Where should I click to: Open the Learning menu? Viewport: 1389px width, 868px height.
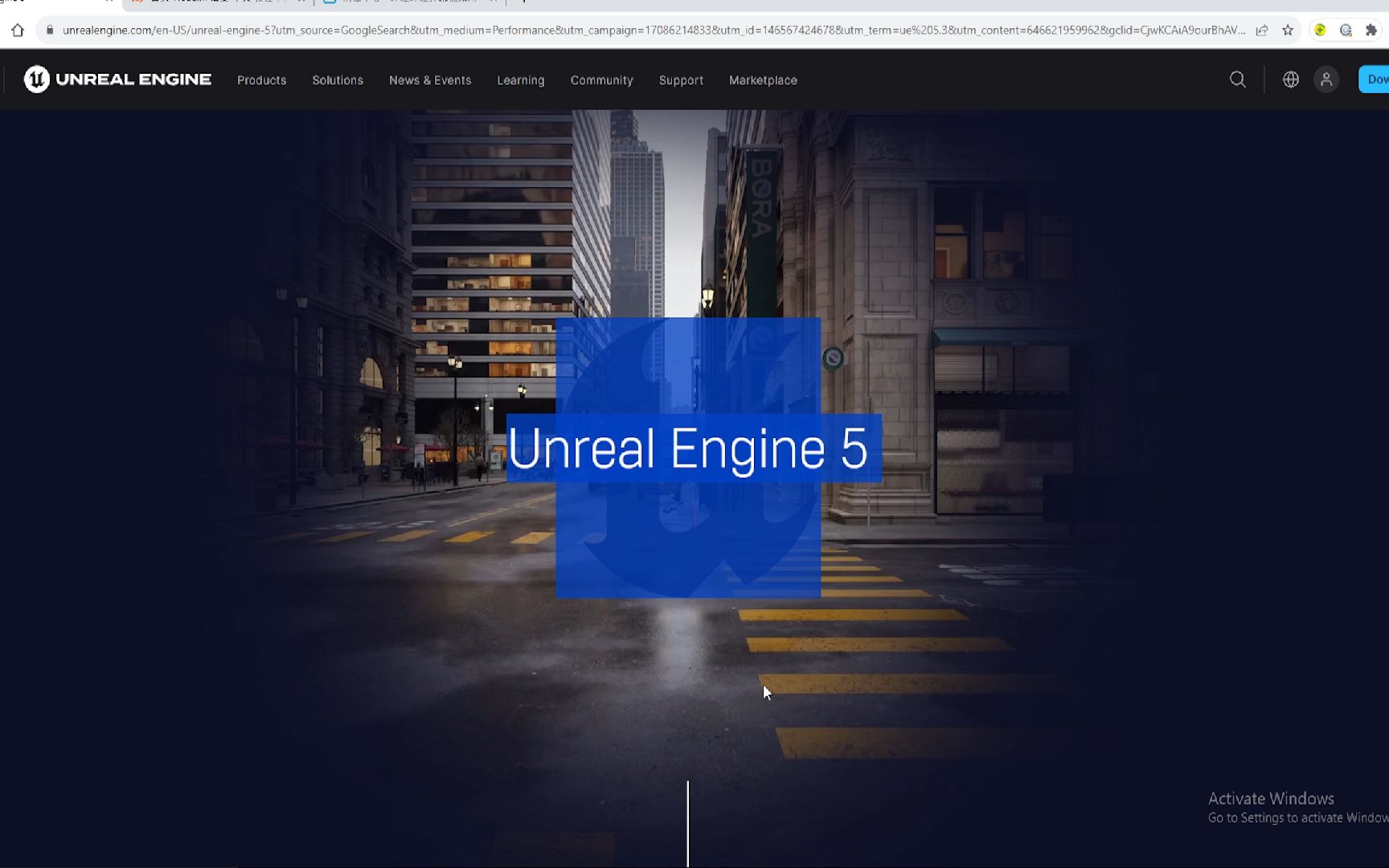click(521, 80)
